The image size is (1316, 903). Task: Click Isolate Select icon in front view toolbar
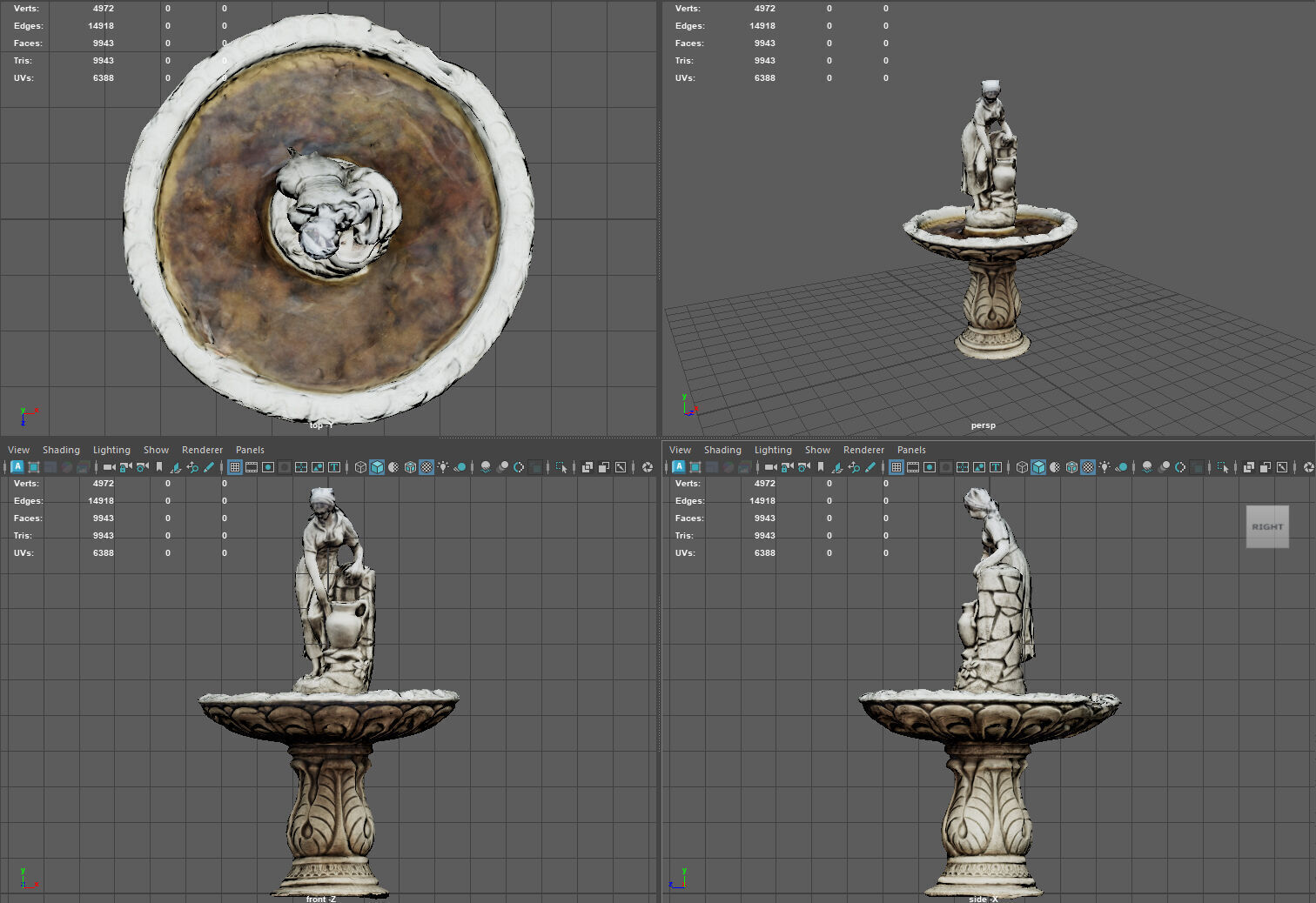[x=561, y=467]
